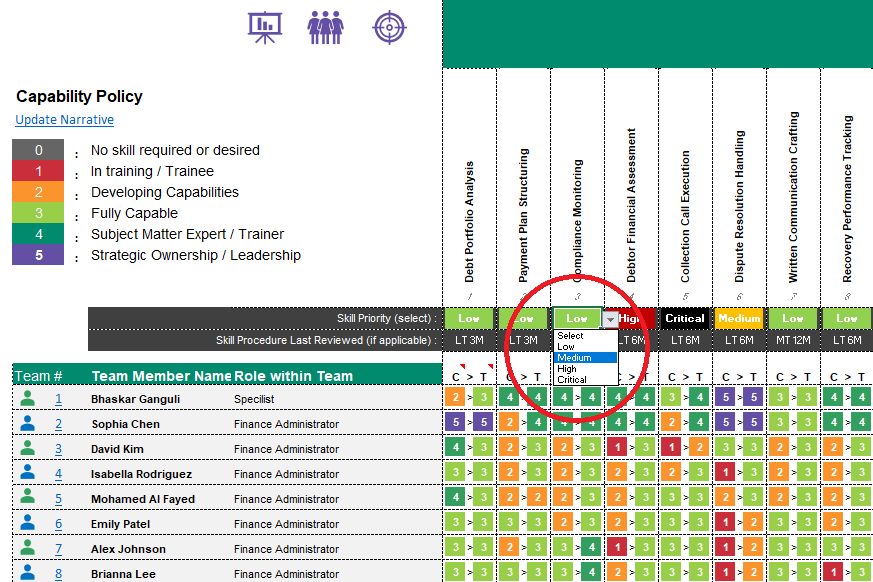The image size is (873, 582).
Task: Select Collection Call Execution Critical priority cell
Action: (685, 319)
